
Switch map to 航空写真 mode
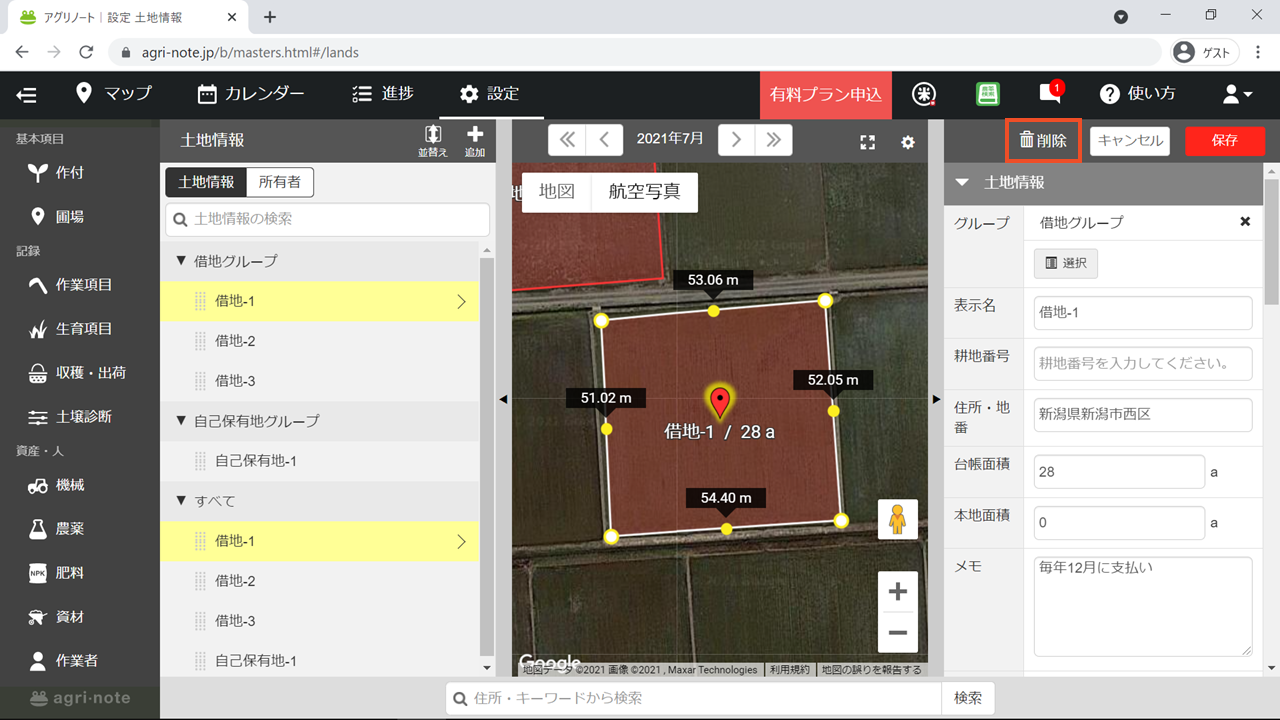(x=644, y=192)
